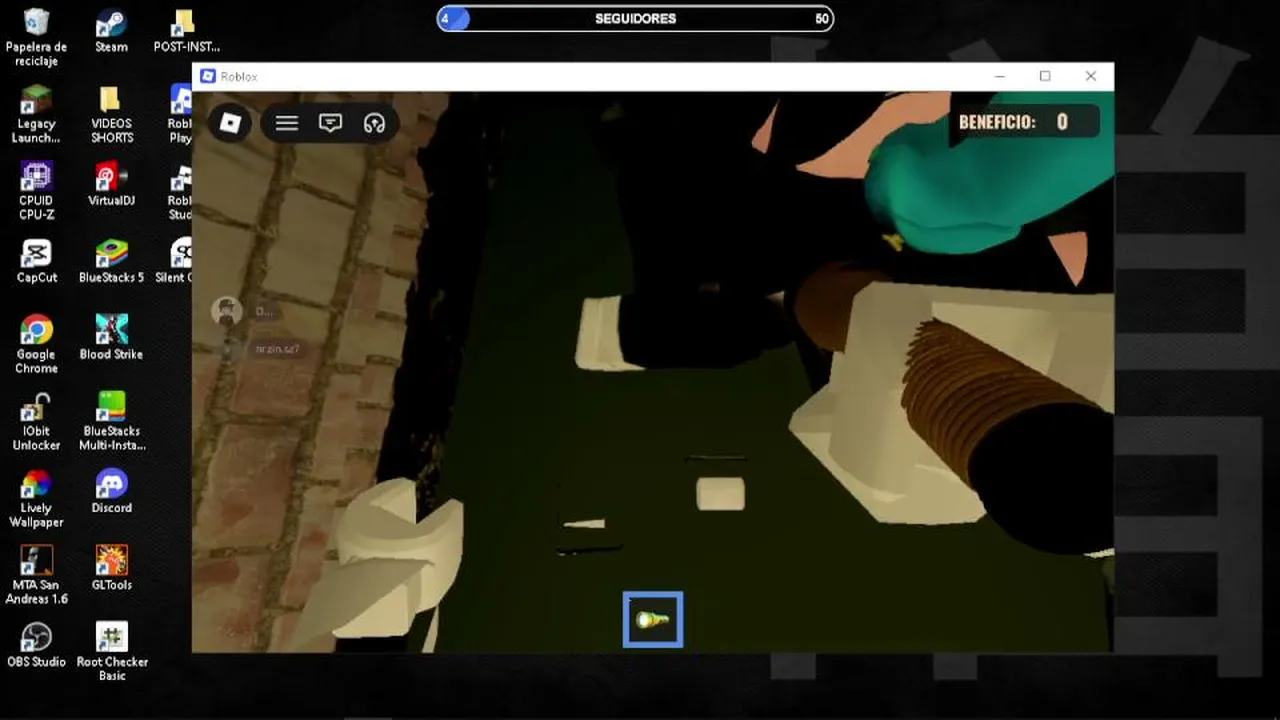Select the OBS Studio desktop shortcut
Screen dimensions: 1280x720
pyautogui.click(x=36, y=646)
